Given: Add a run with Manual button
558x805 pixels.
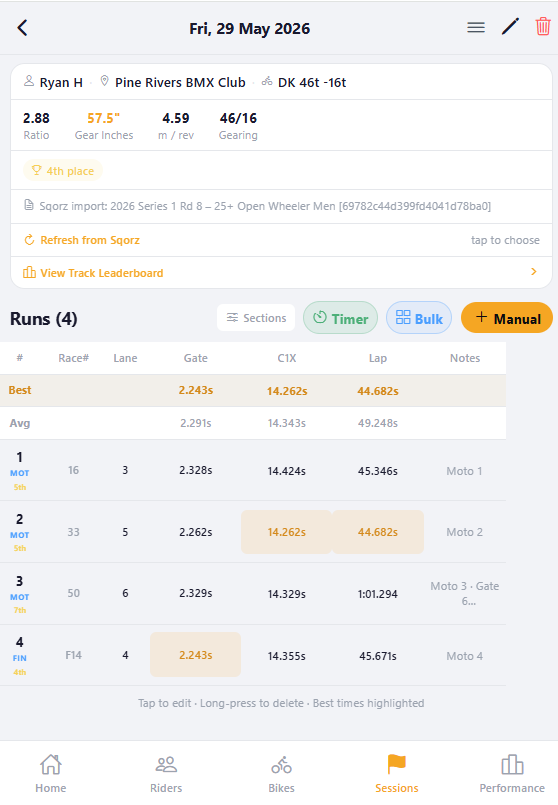Looking at the screenshot, I should [x=507, y=318].
